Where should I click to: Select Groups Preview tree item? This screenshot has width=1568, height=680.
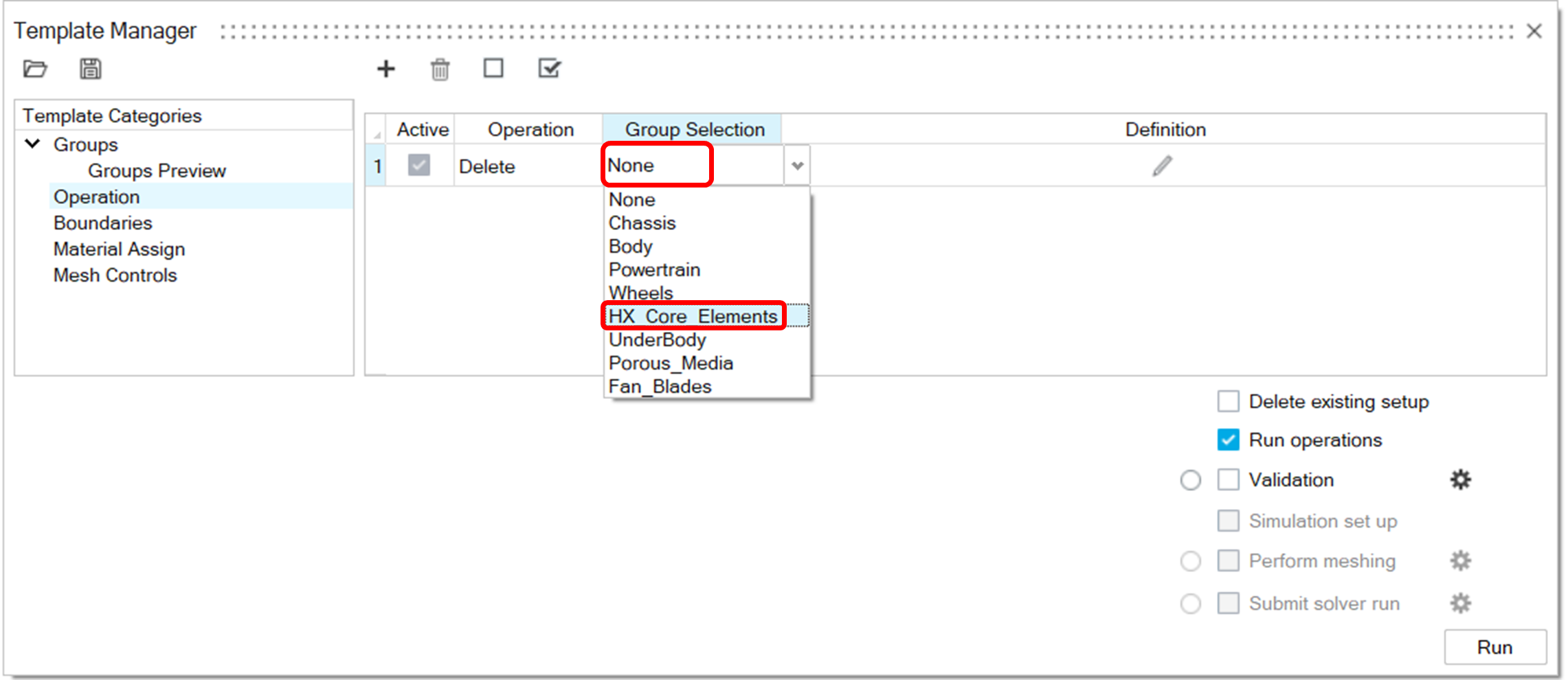tap(157, 171)
